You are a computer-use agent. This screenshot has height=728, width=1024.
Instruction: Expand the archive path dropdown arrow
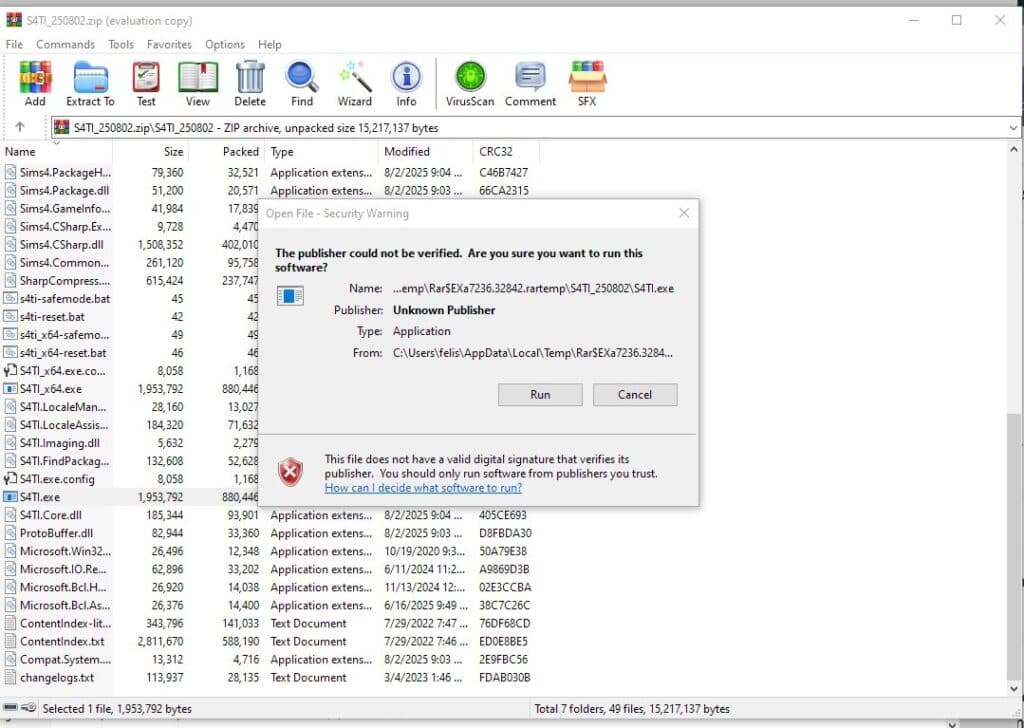1012,128
